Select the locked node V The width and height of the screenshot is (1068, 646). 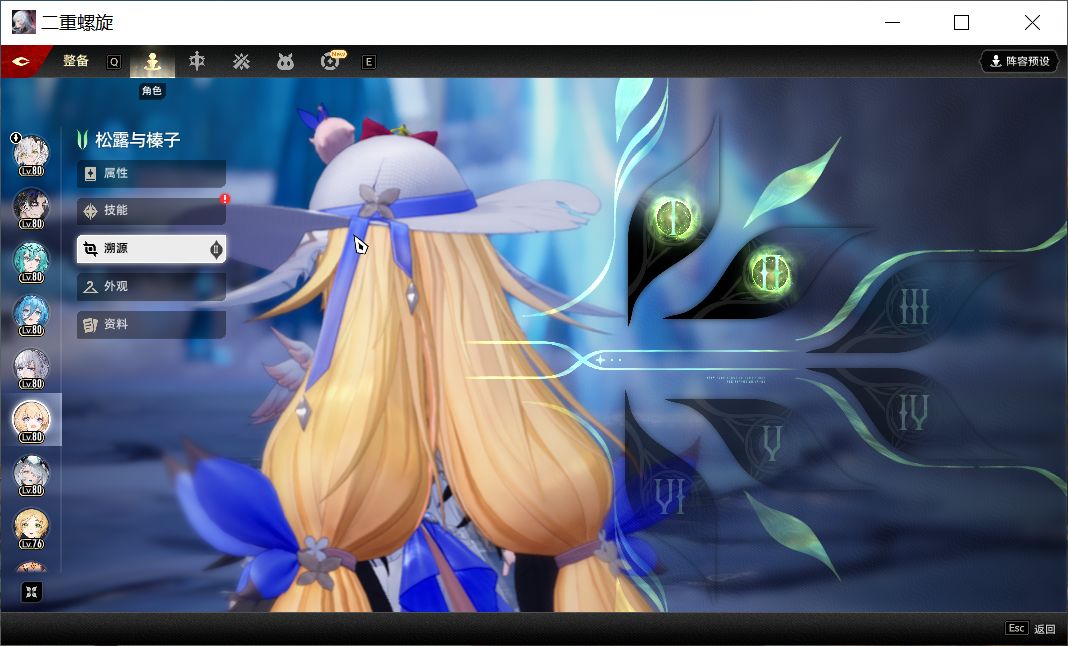pos(772,444)
